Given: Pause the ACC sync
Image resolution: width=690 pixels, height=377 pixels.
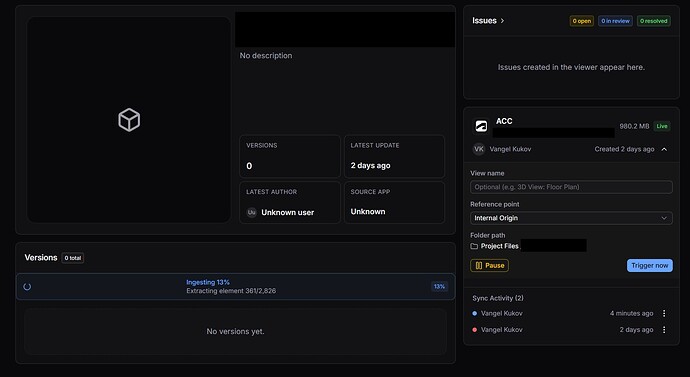Looking at the screenshot, I should [x=489, y=266].
